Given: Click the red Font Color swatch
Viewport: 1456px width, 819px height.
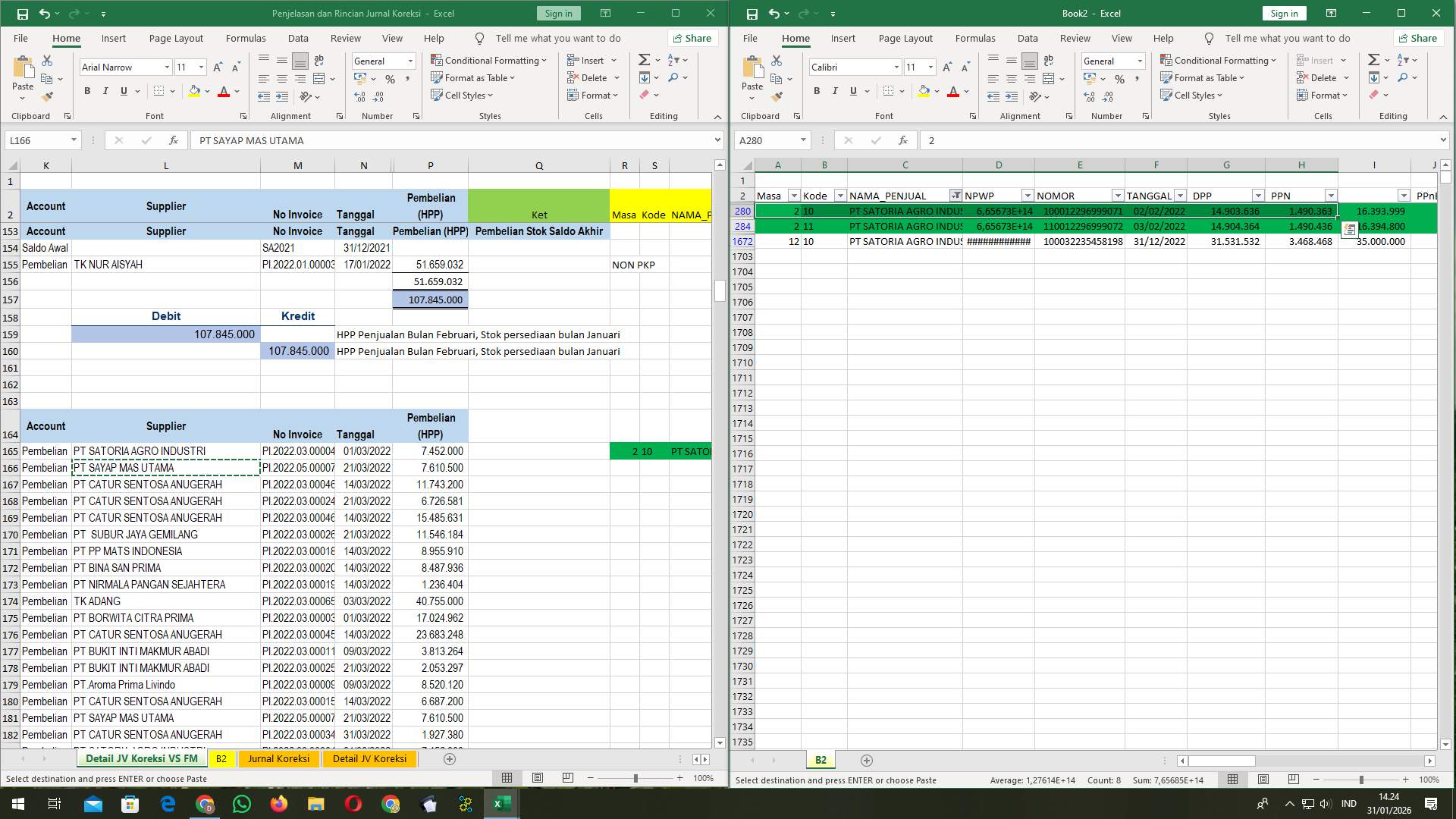Looking at the screenshot, I should 224,92.
